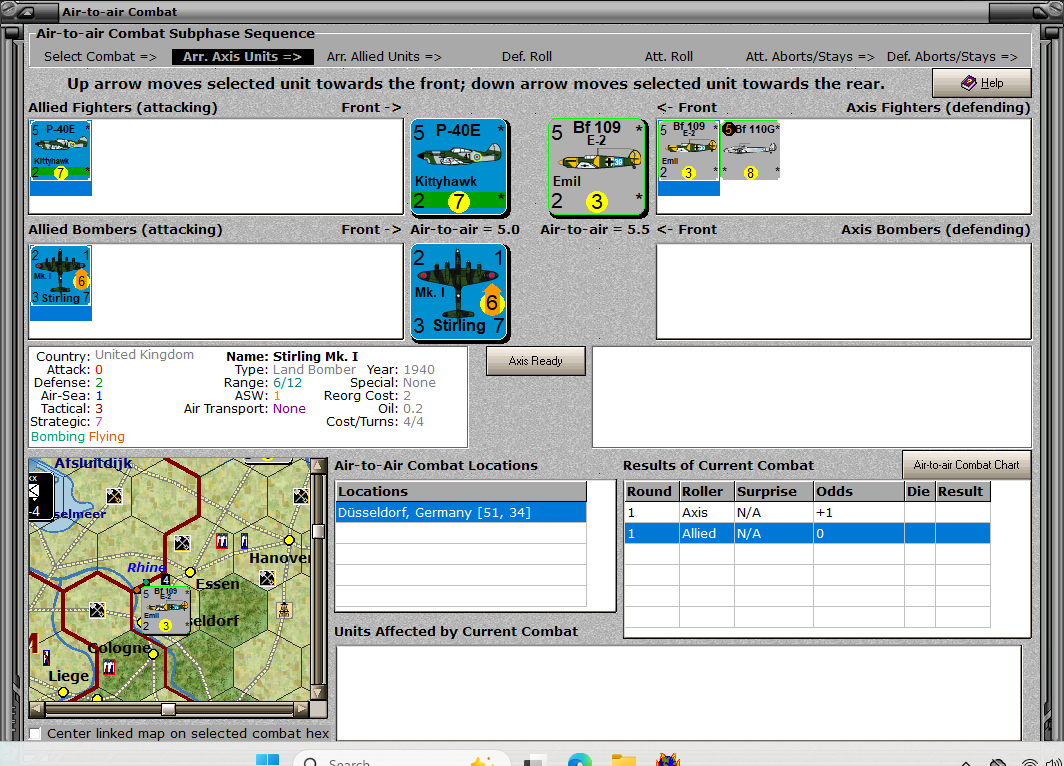The image size is (1064, 766).
Task: Click the large Stirling Mk. I front bomber counter
Action: pos(459,292)
